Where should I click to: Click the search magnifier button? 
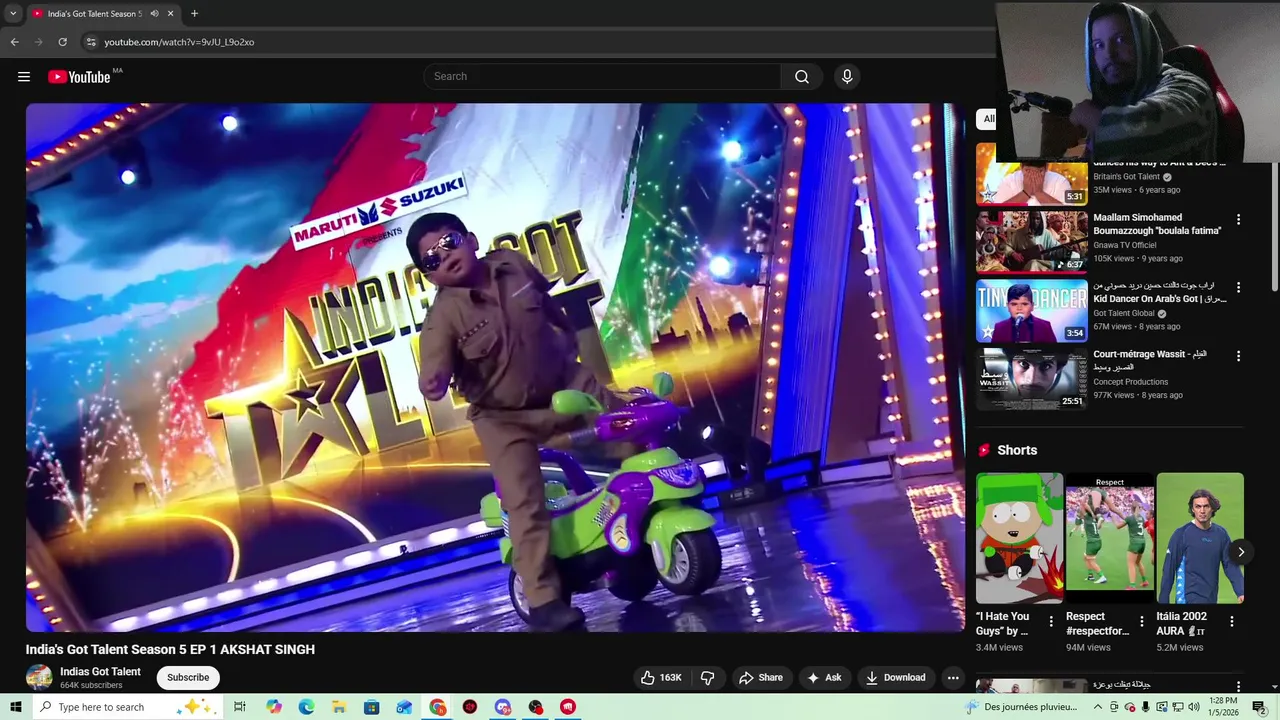(x=802, y=77)
